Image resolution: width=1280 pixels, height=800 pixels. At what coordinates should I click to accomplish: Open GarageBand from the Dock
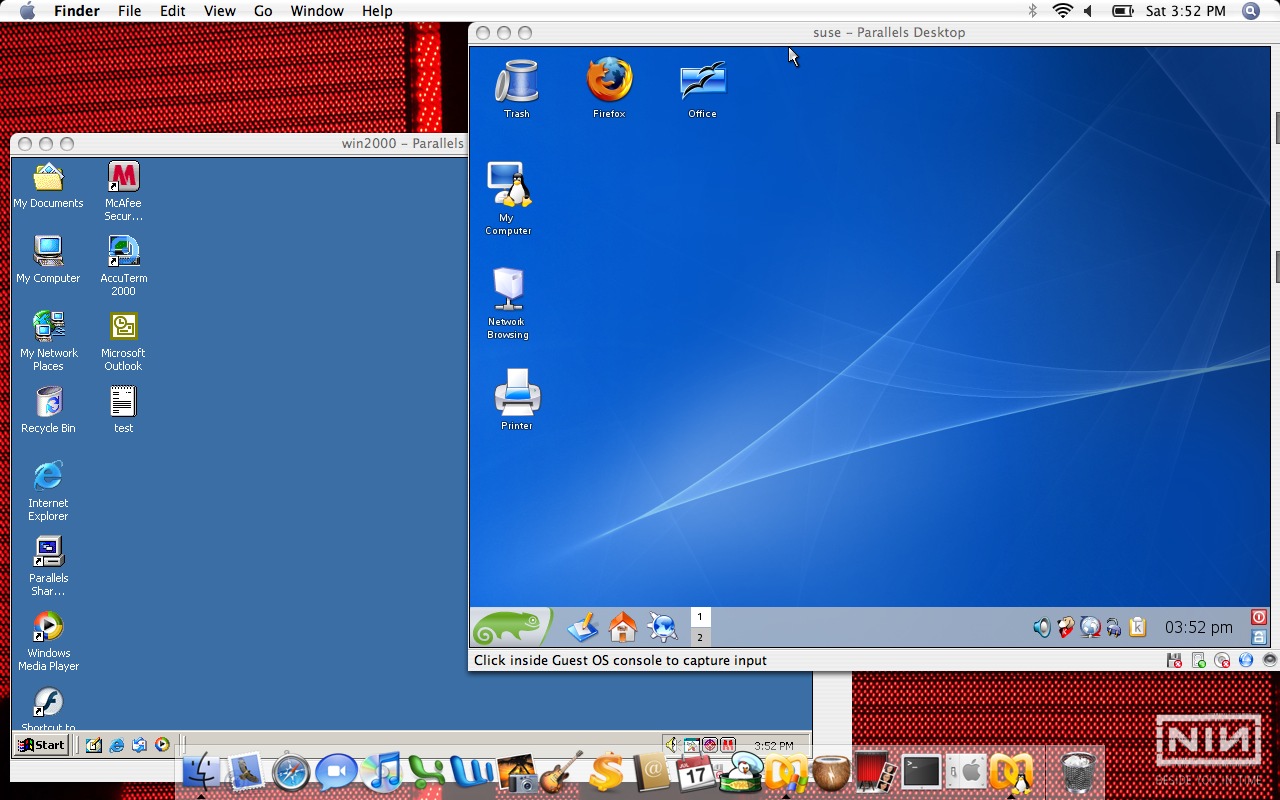pyautogui.click(x=561, y=773)
